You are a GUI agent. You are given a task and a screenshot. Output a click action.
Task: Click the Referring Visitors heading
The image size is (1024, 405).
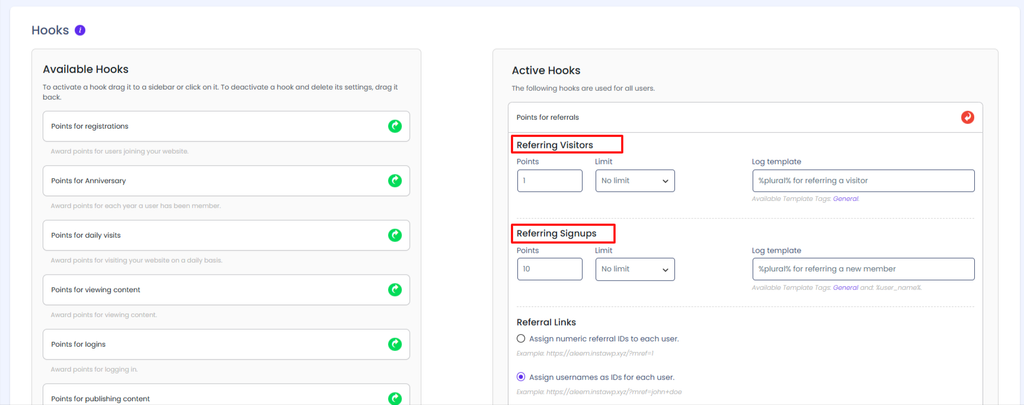coord(554,144)
